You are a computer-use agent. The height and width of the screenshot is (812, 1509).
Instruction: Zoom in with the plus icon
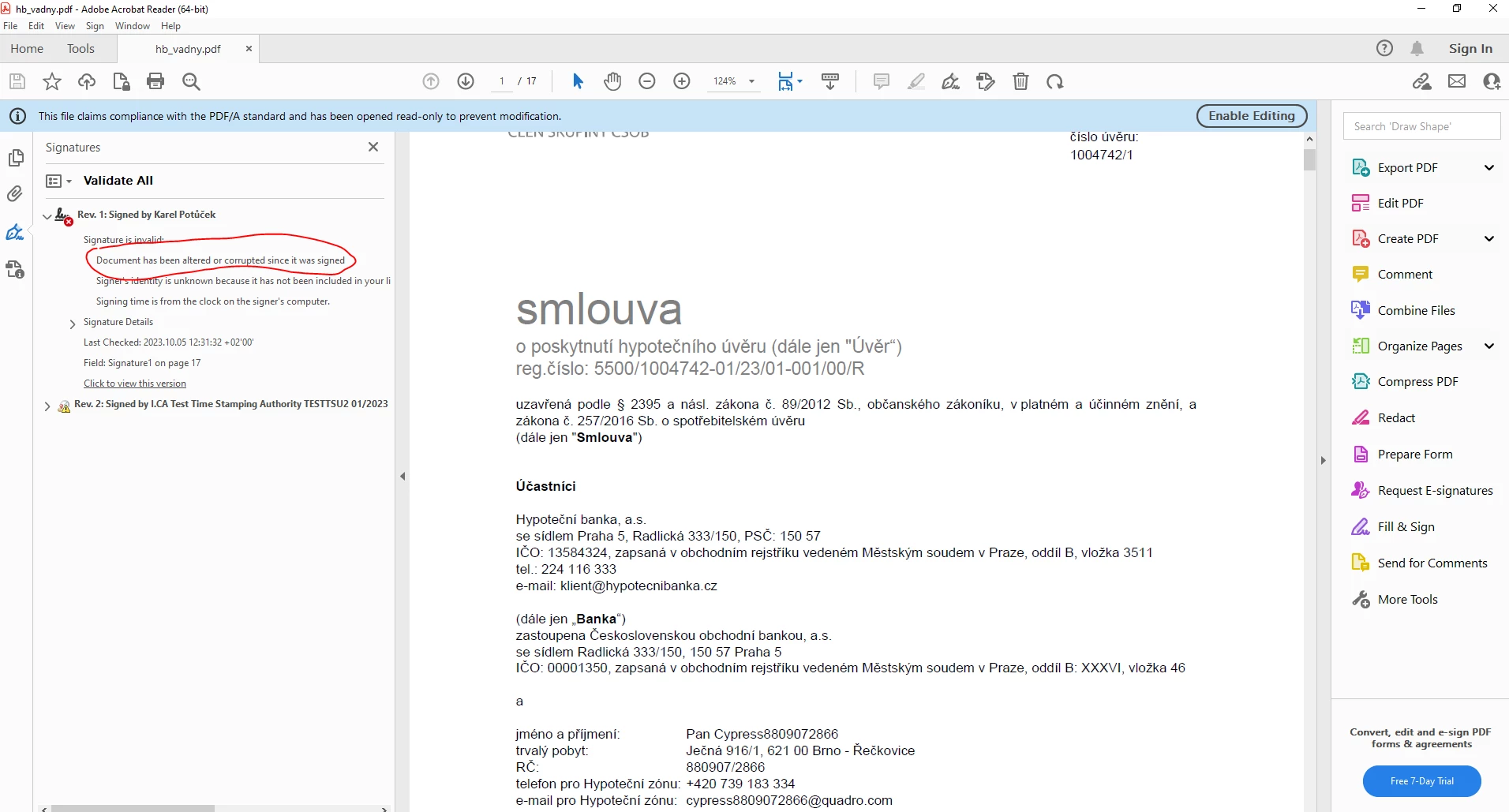point(682,81)
